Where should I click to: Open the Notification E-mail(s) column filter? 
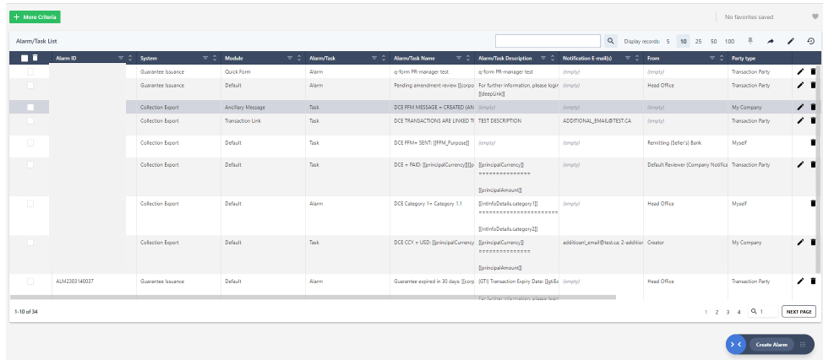tap(628, 58)
